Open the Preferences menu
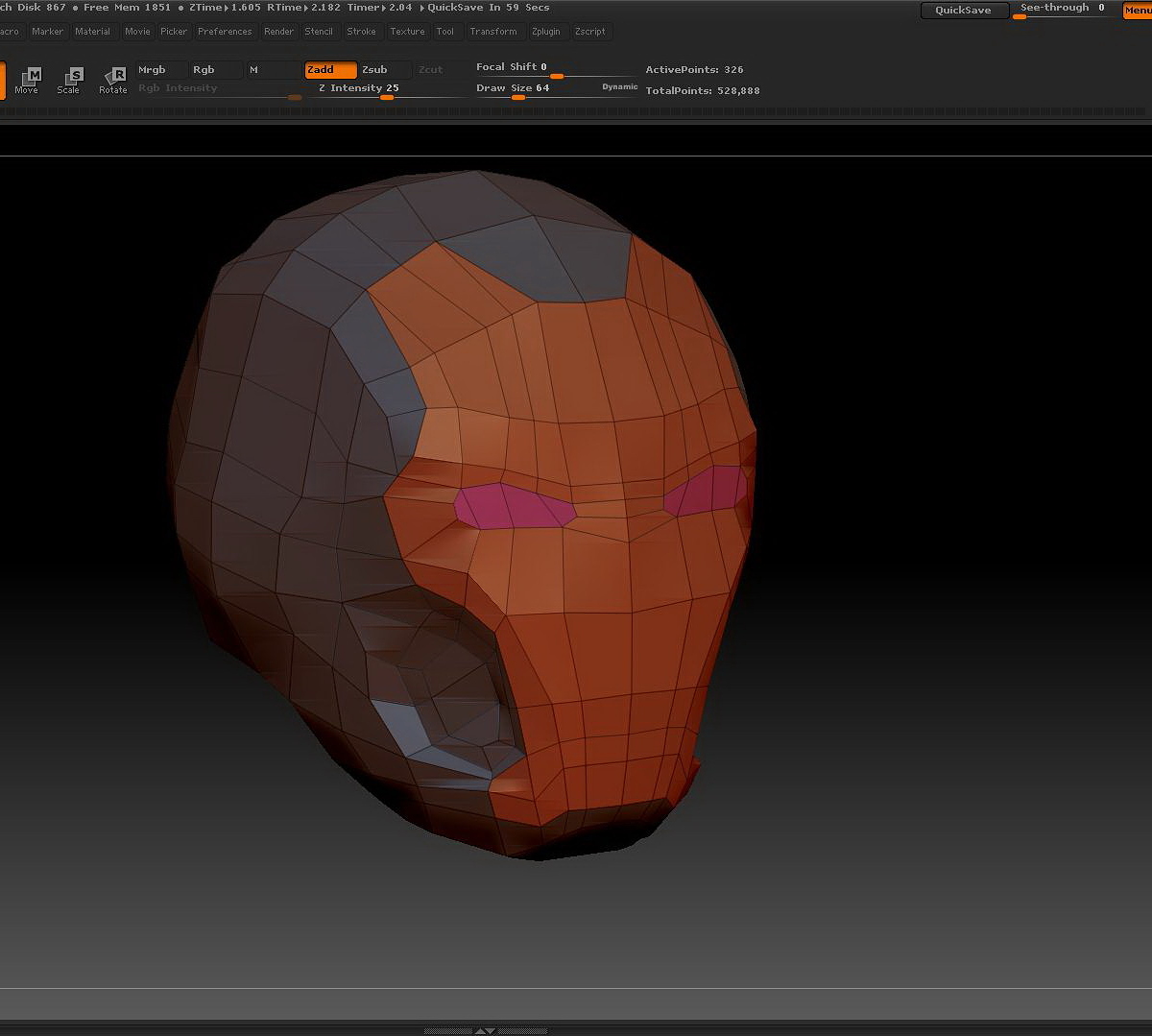 (x=225, y=32)
